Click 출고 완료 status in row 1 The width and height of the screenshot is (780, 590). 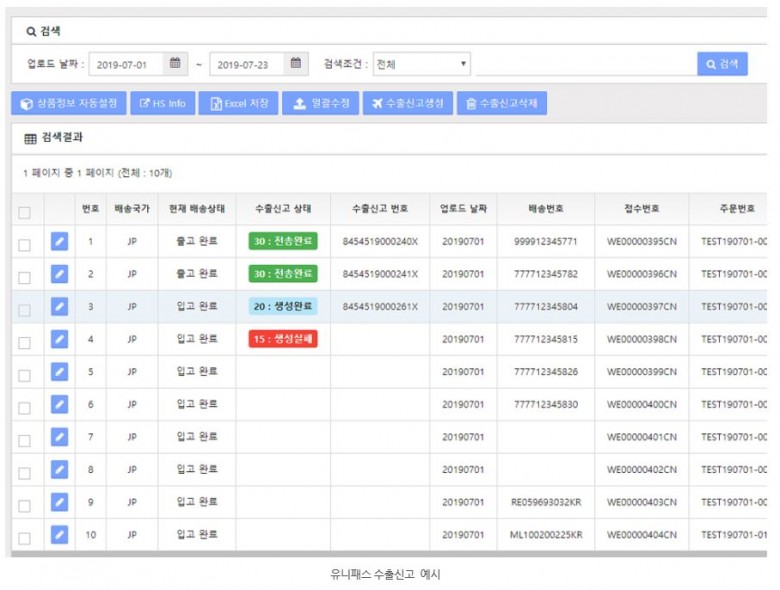tap(197, 241)
